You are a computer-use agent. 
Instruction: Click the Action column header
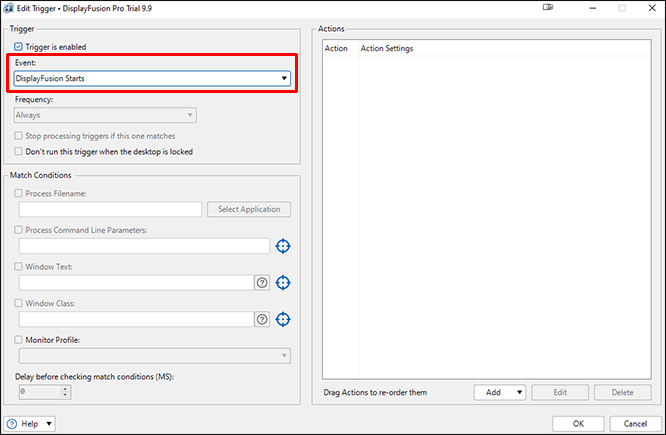pyautogui.click(x=341, y=48)
